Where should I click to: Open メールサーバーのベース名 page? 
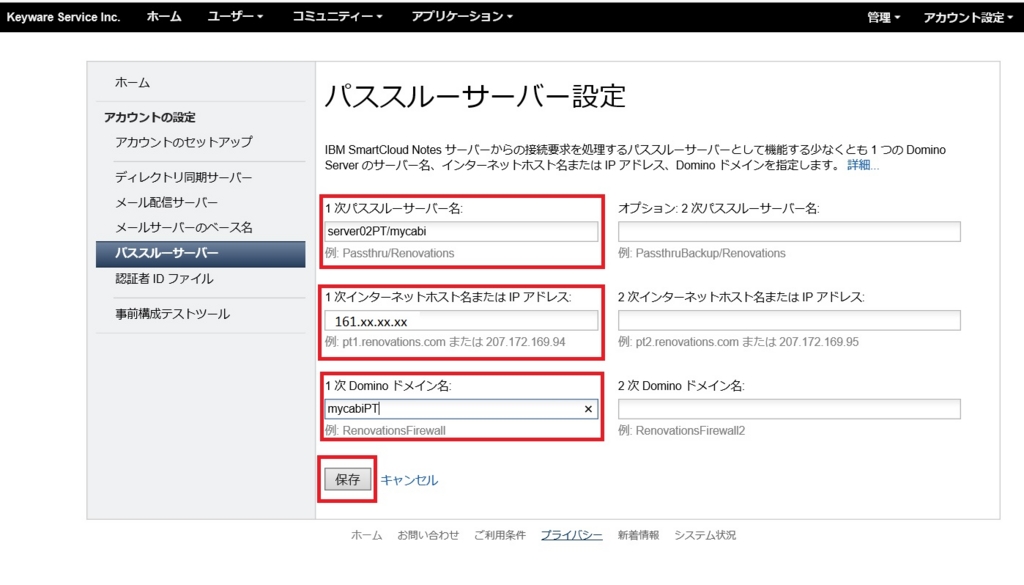(184, 227)
